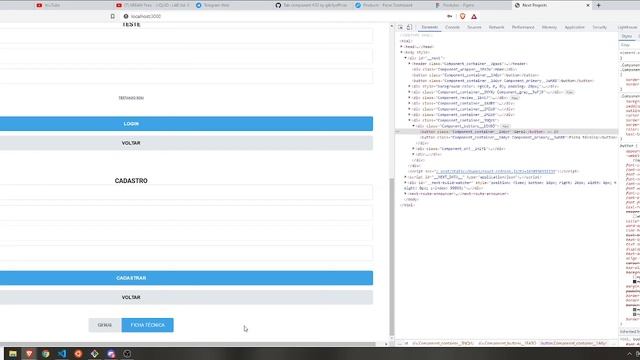Screen dimensions: 640x360
Task: Open the orange round app in the taskbar
Action: (78, 354)
